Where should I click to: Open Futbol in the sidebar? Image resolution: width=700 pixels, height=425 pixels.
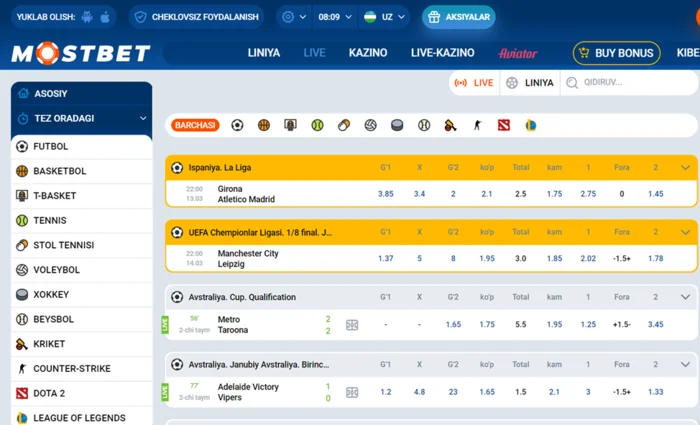click(81, 146)
